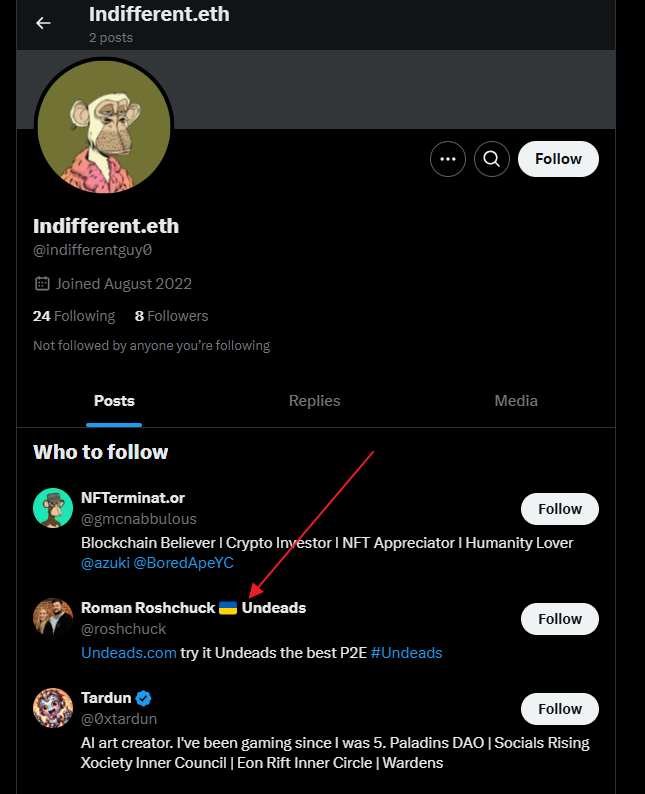Click Tardun's avatar icon
Image resolution: width=645 pixels, height=794 pixels.
(x=52, y=709)
